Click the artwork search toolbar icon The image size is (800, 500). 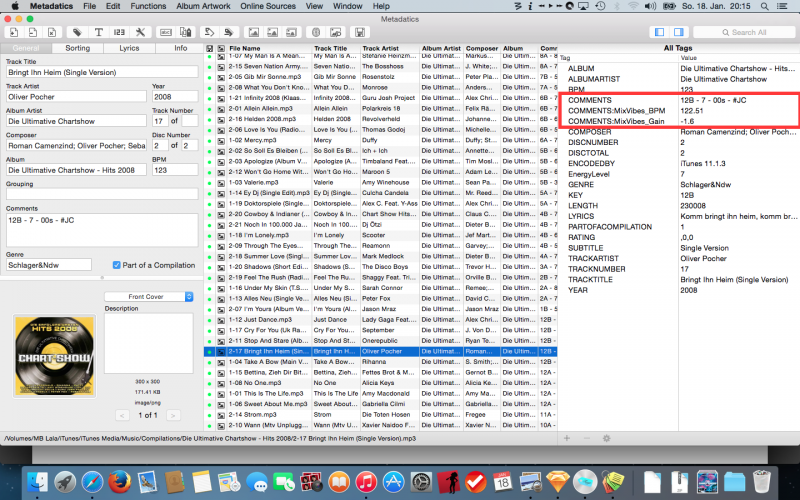(335, 32)
